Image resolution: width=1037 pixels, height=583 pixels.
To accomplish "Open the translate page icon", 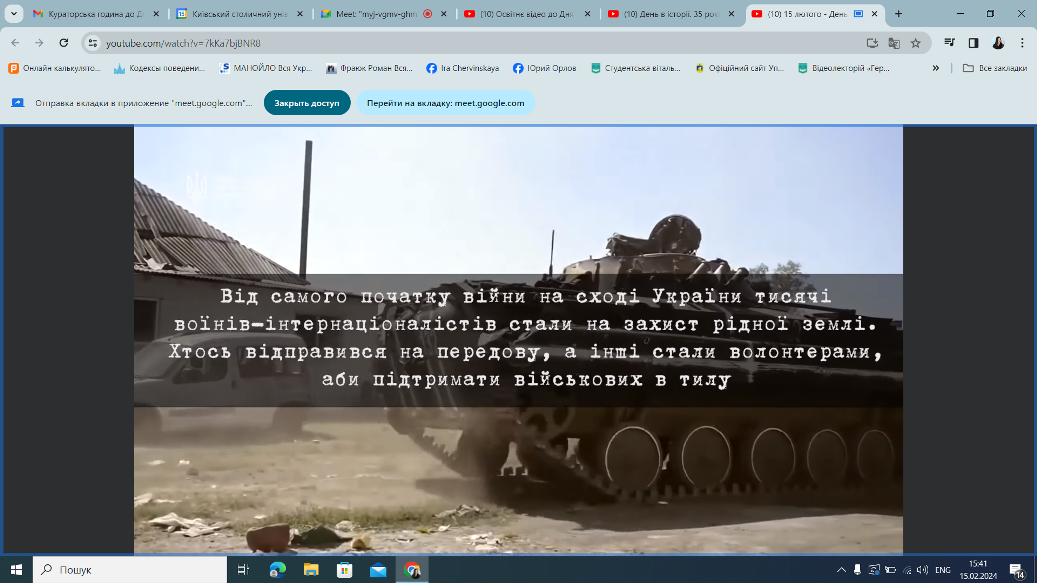I will click(894, 43).
